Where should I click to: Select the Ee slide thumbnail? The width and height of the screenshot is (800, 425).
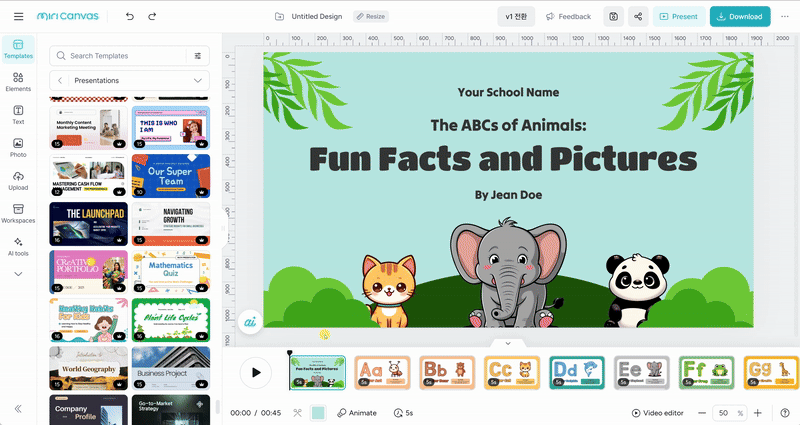[x=641, y=372]
